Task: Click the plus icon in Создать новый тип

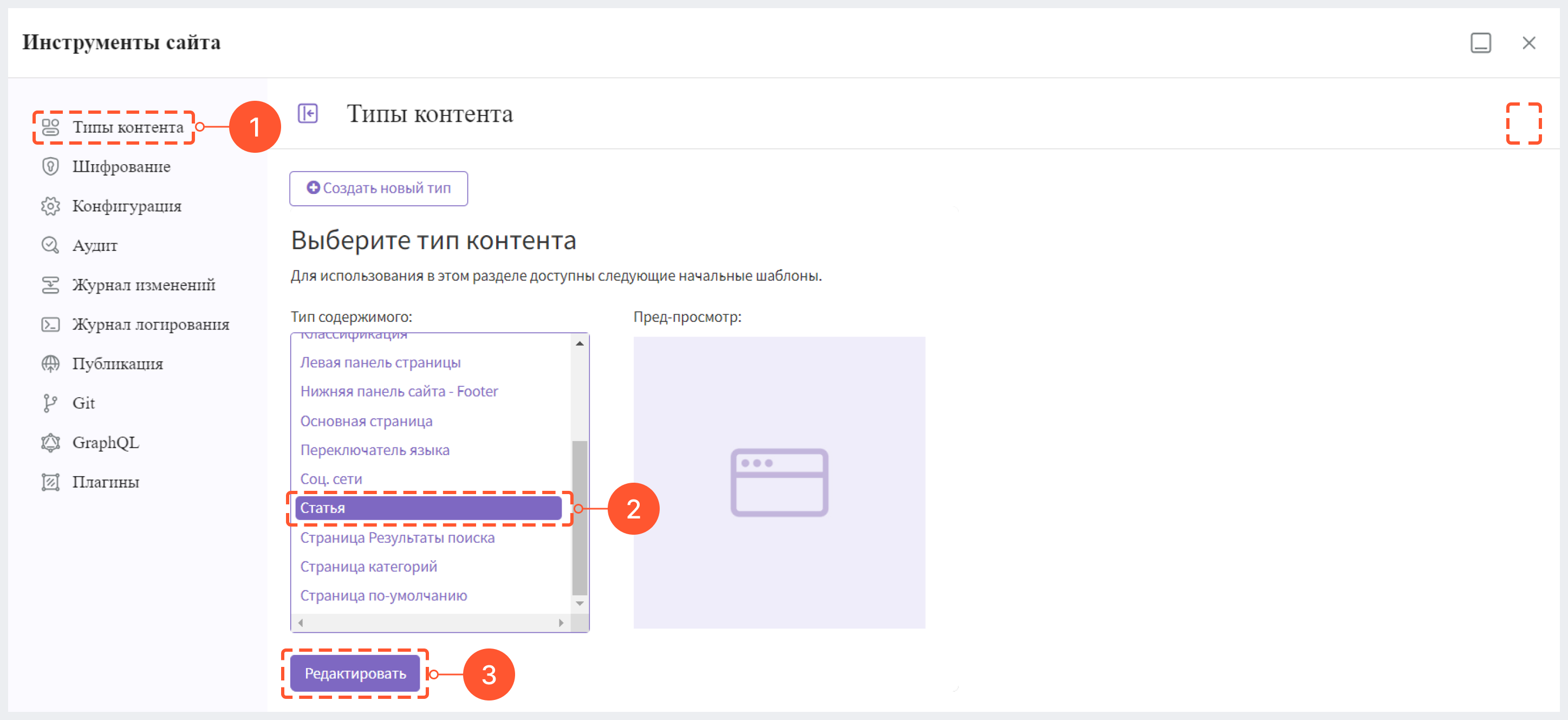Action: point(313,188)
